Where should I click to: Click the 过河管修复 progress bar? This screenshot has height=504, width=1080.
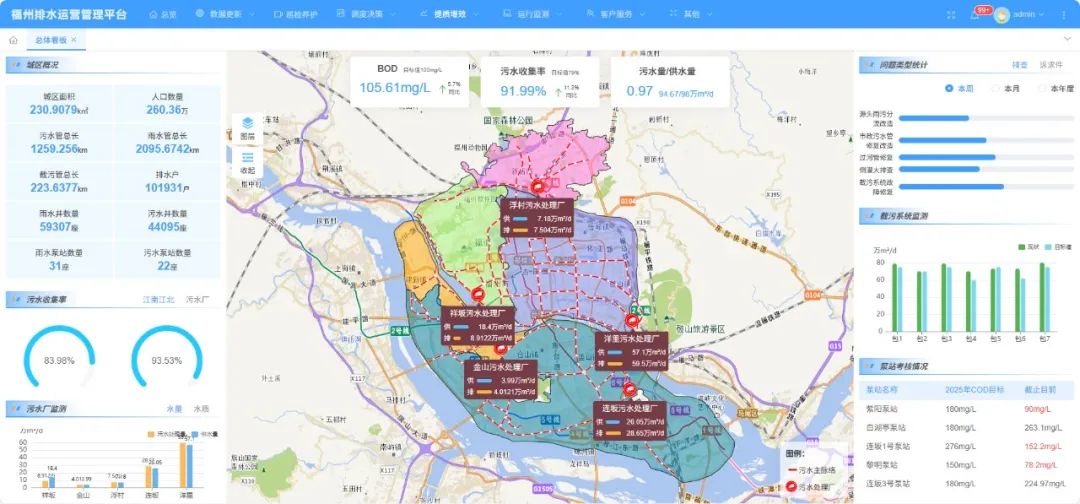tap(986, 157)
